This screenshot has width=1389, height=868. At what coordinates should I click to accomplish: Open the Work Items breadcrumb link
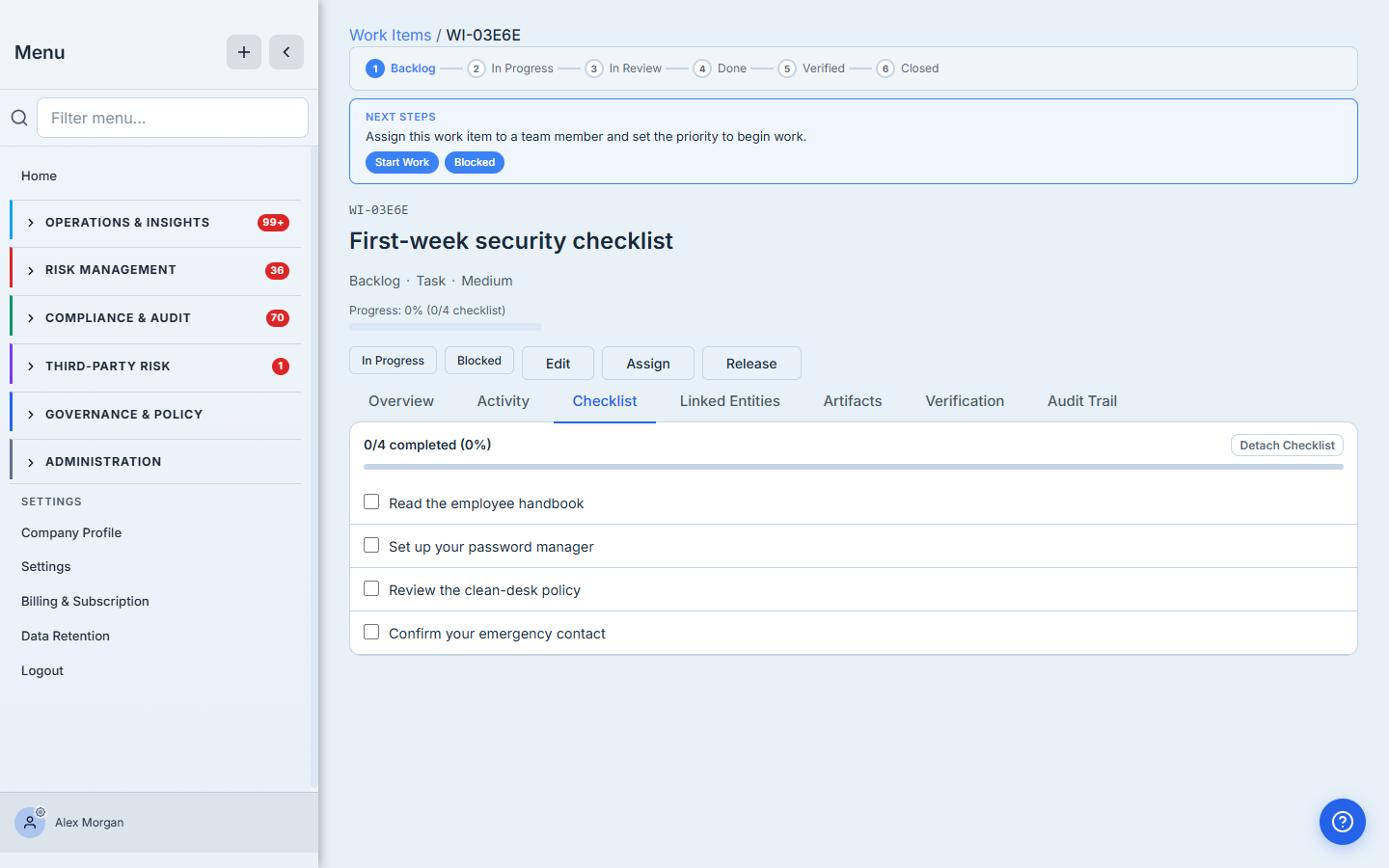(x=391, y=35)
